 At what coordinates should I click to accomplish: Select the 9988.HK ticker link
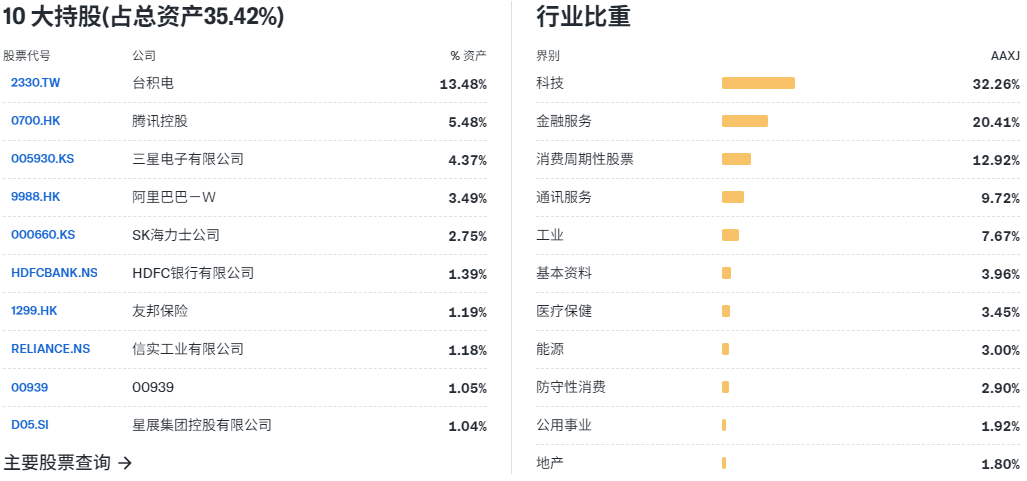pyautogui.click(x=35, y=197)
